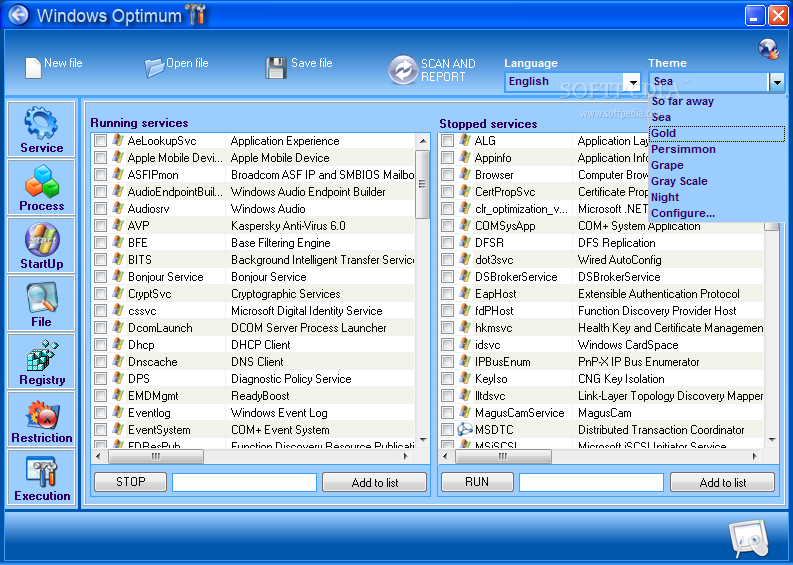Tick the COMSysApp checkbox
Image resolution: width=793 pixels, height=565 pixels.
pos(448,226)
